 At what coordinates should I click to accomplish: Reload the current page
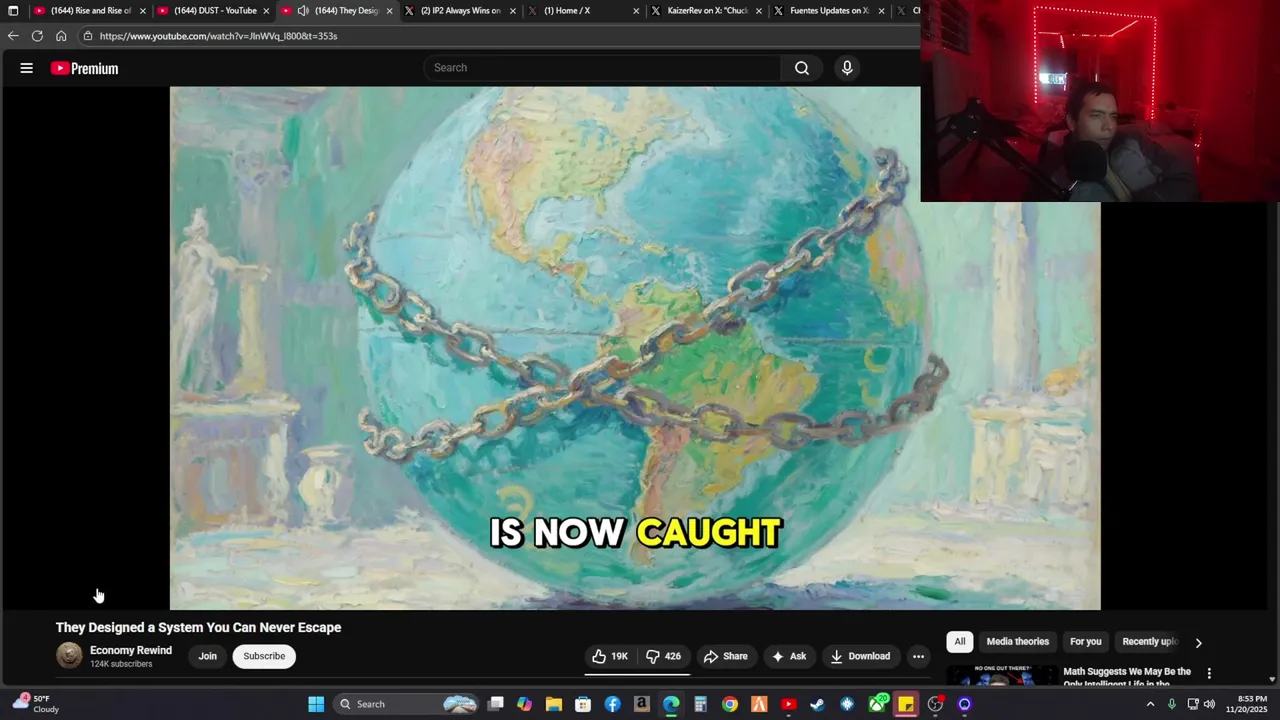click(x=37, y=36)
